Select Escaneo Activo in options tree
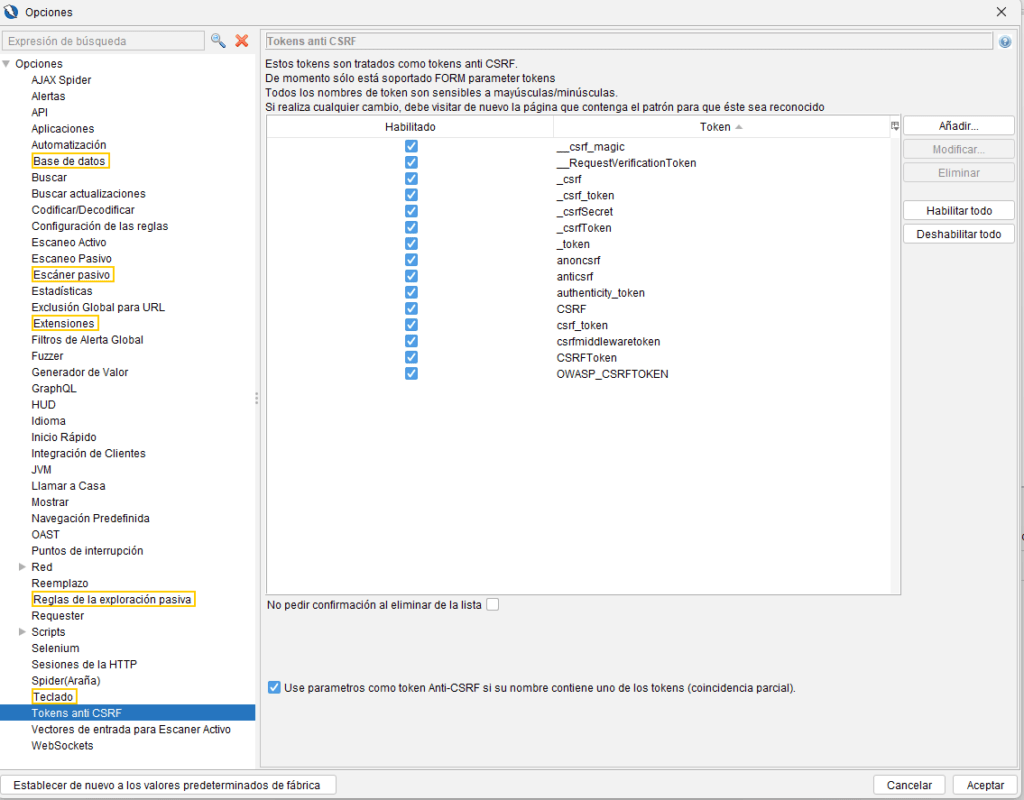 click(x=68, y=242)
